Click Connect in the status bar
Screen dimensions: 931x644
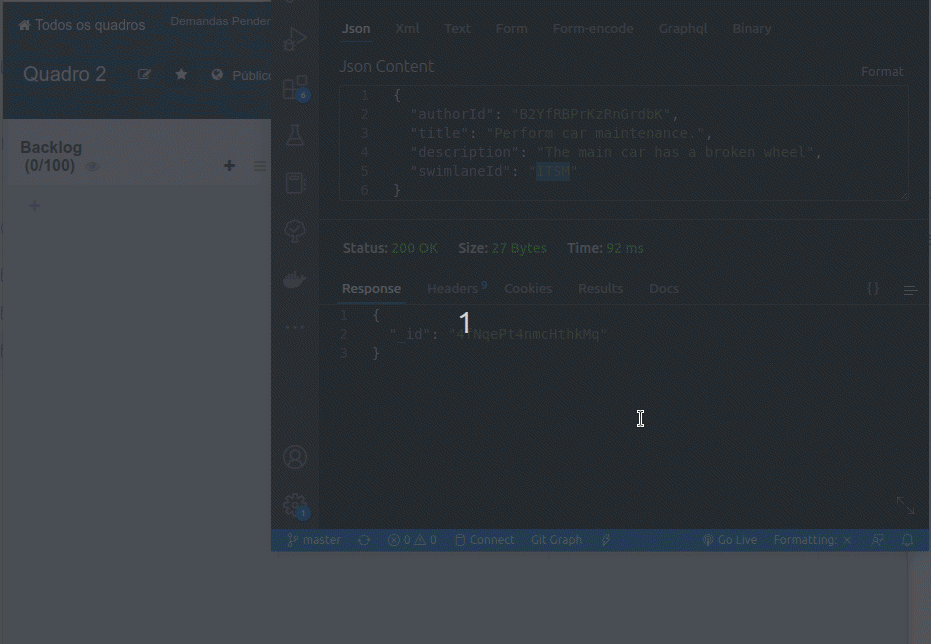click(x=484, y=540)
